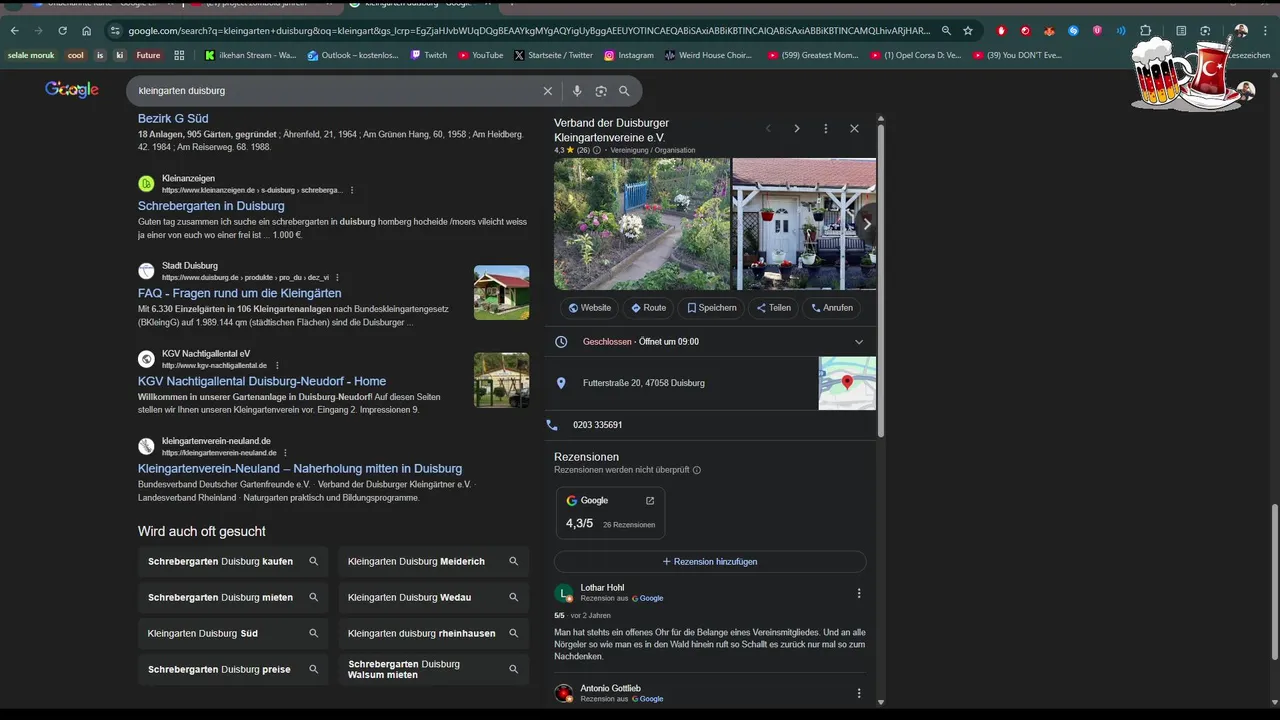Search 'Kleingarten Duisburg Wedau' suggestion
This screenshot has width=1280, height=720.
point(433,598)
